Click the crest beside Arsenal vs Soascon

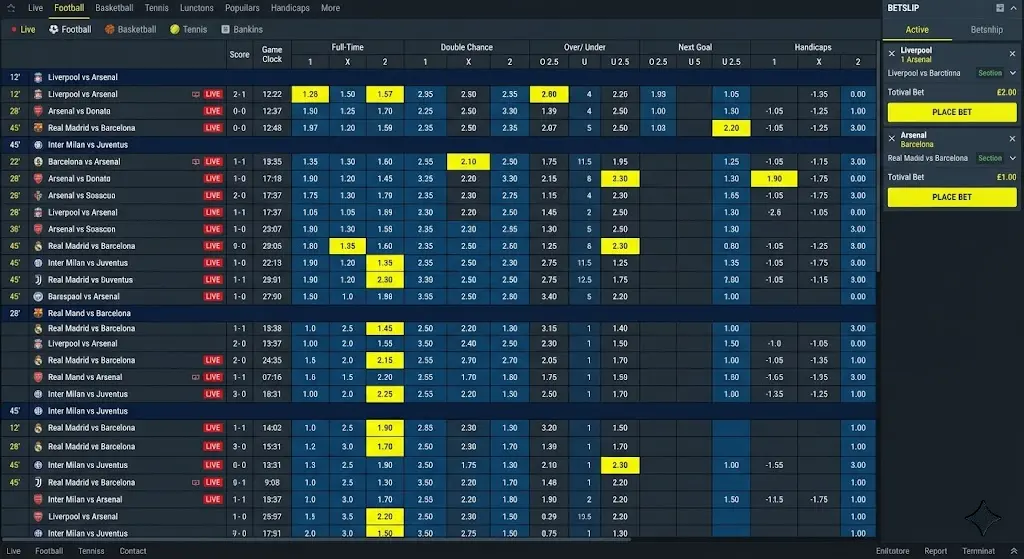38,229
